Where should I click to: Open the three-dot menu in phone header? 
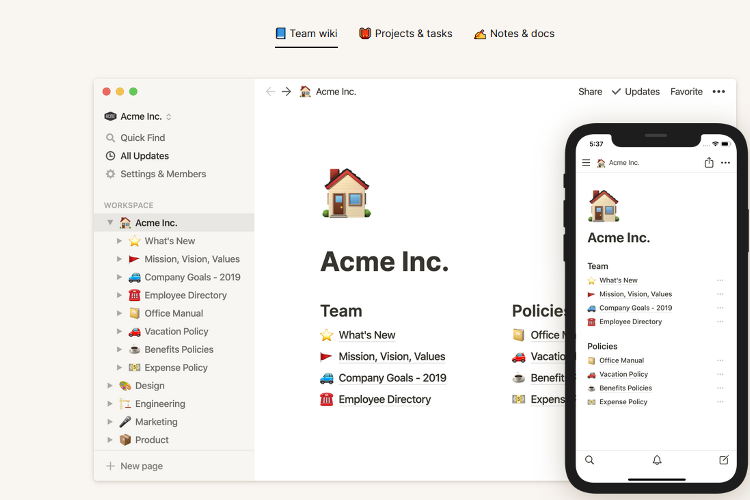pyautogui.click(x=726, y=163)
